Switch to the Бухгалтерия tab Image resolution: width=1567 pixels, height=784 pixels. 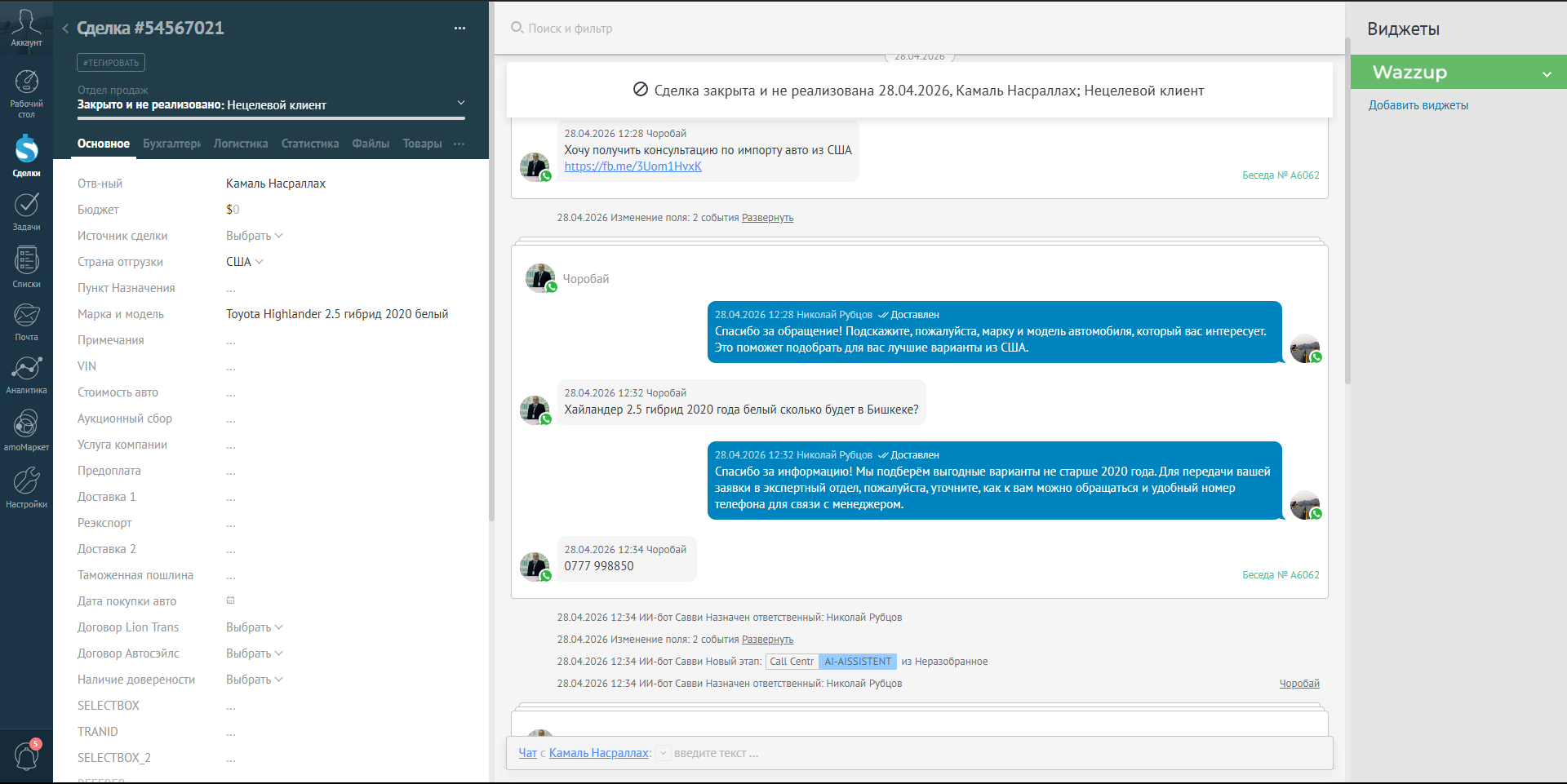pyautogui.click(x=171, y=144)
